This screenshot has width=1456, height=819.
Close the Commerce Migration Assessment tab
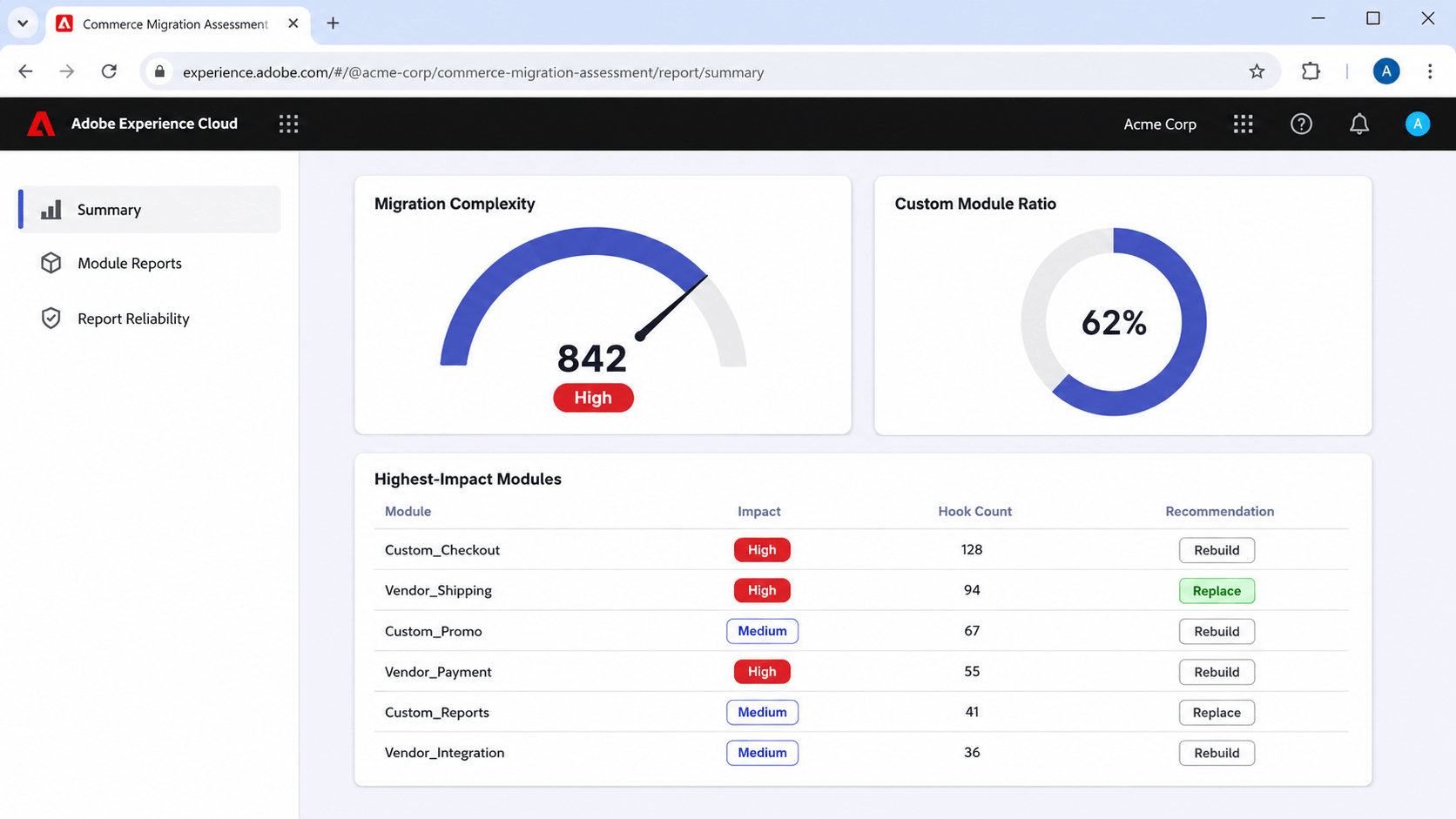tap(293, 23)
